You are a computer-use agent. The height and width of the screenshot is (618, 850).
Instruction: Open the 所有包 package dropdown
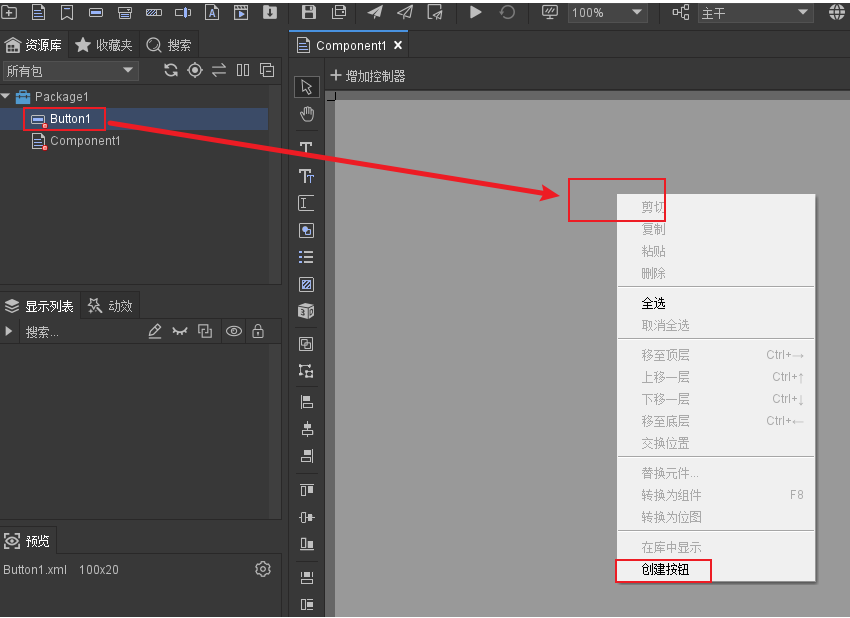coord(70,71)
